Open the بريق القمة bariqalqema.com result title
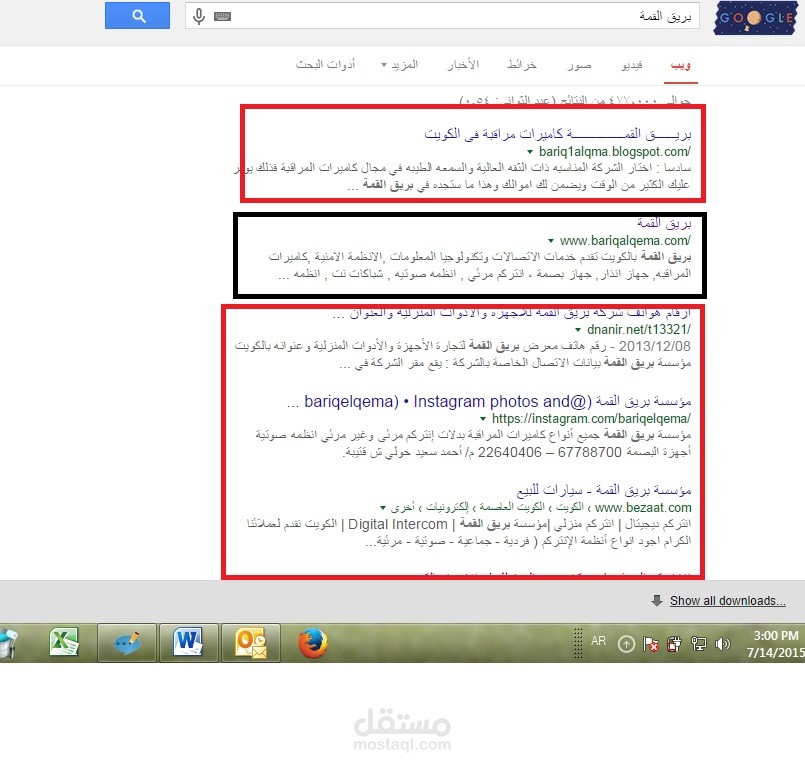 (x=664, y=223)
